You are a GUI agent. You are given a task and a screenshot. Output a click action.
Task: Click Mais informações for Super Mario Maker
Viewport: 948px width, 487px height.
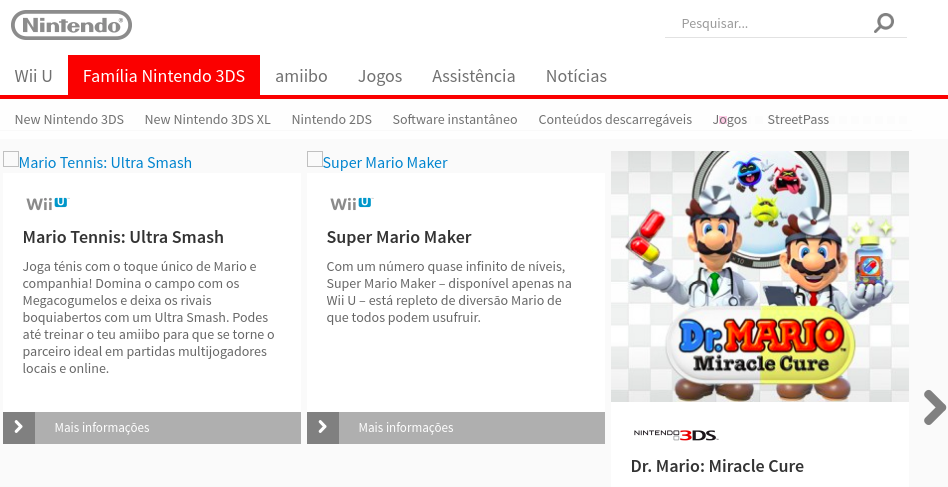point(456,428)
